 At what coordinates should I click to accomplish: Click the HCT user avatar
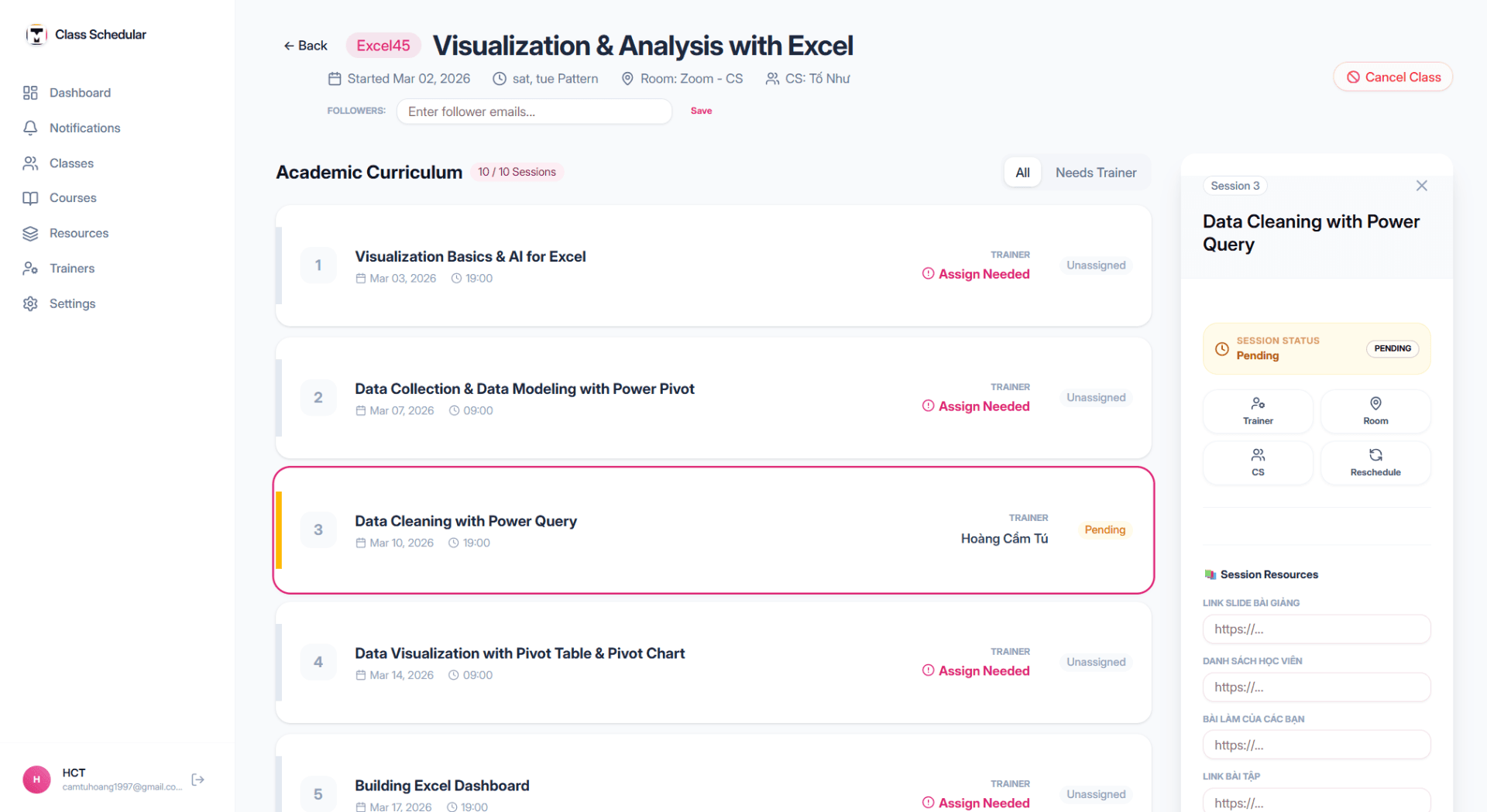(x=36, y=779)
